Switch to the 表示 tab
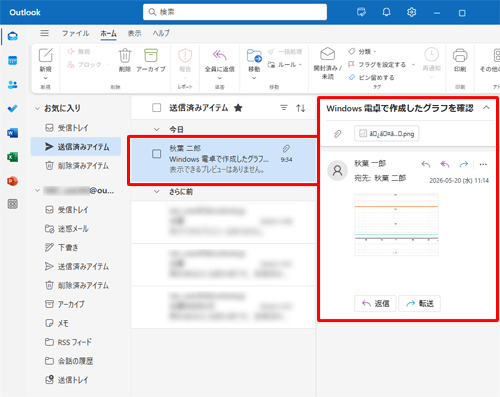Screen dimensions: 500x397 [134, 33]
